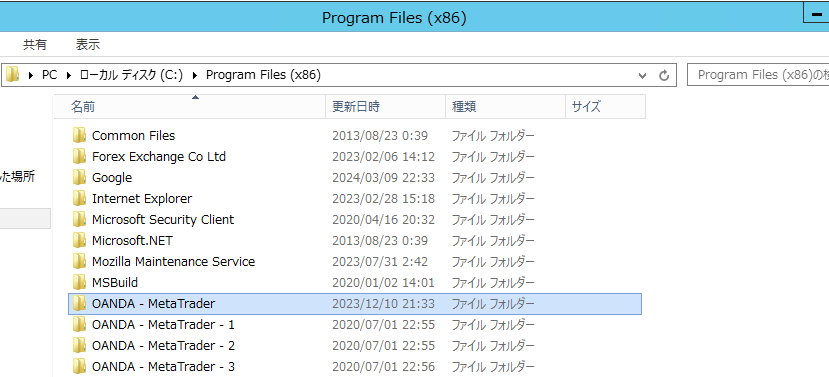Click the date 2023/12/10 21:33

point(383,304)
